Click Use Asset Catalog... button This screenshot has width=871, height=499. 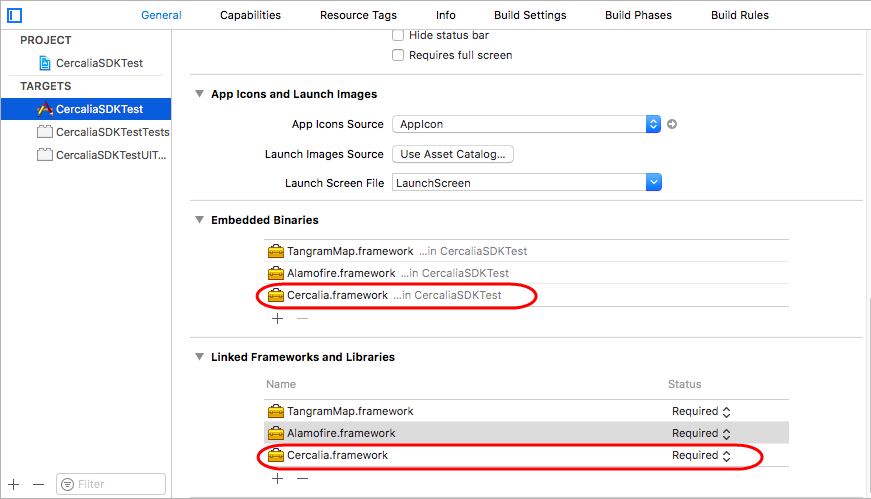[x=453, y=154]
